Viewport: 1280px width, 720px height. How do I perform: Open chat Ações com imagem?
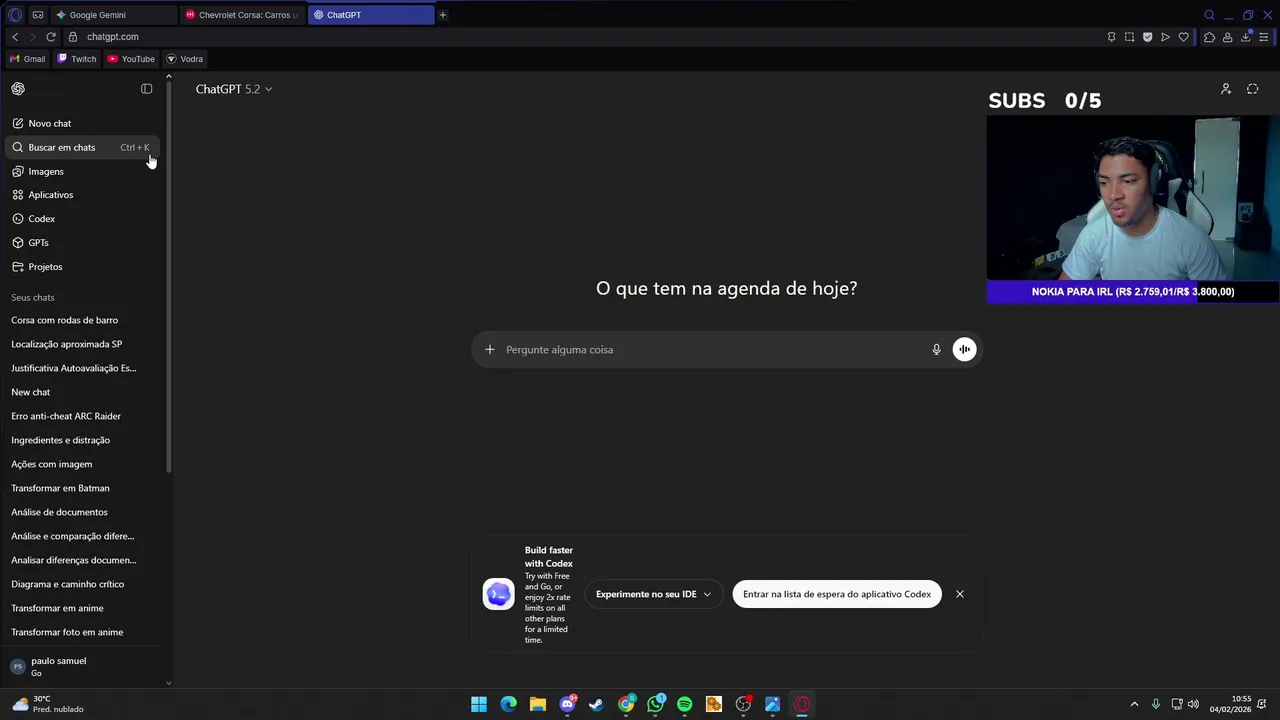coord(82,464)
